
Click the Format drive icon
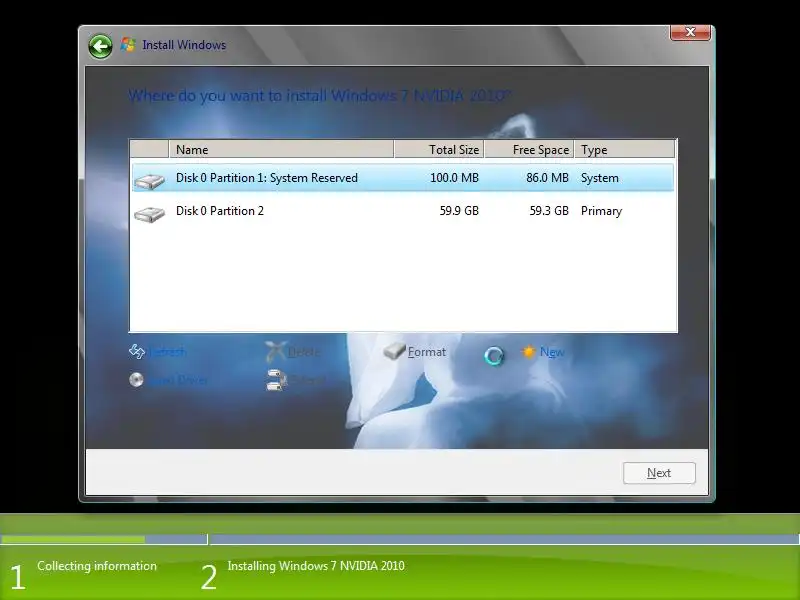(394, 351)
